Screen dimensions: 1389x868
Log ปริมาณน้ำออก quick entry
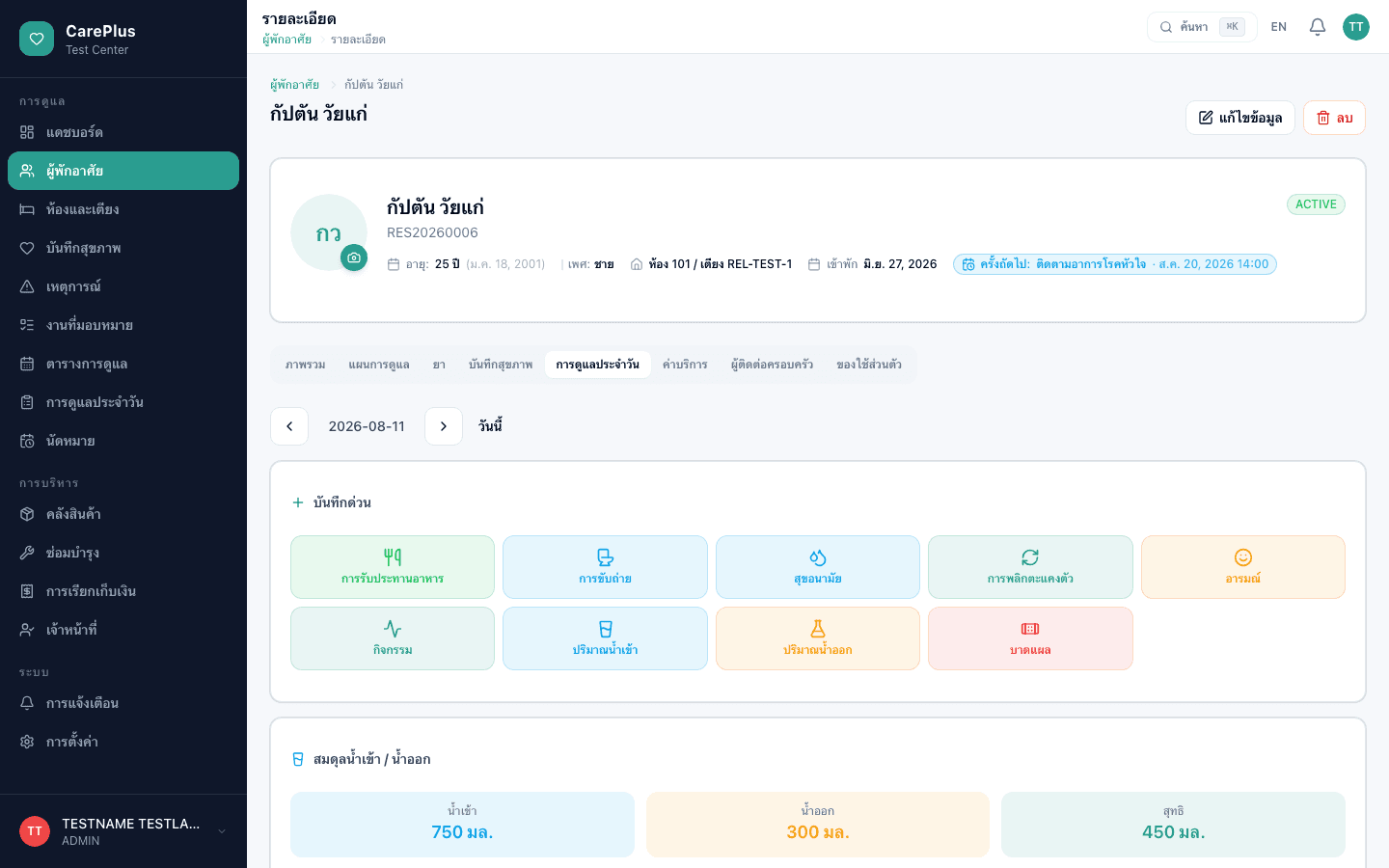[818, 638]
